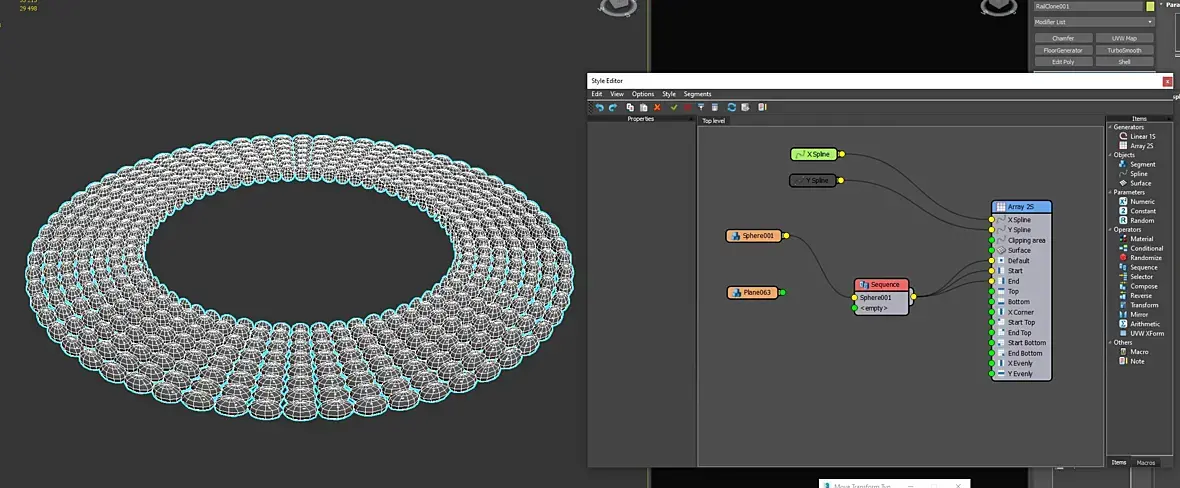This screenshot has height=488, width=1180.
Task: Choose the Random parameter item
Action: click(1136, 221)
